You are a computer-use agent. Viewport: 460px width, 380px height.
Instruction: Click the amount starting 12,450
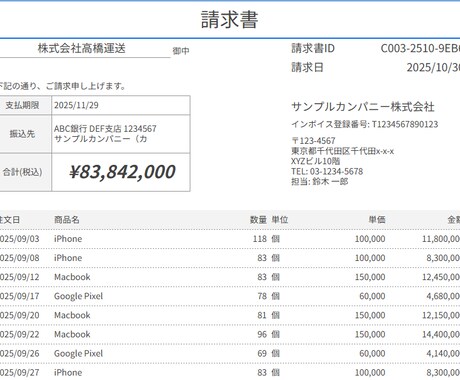point(441,277)
